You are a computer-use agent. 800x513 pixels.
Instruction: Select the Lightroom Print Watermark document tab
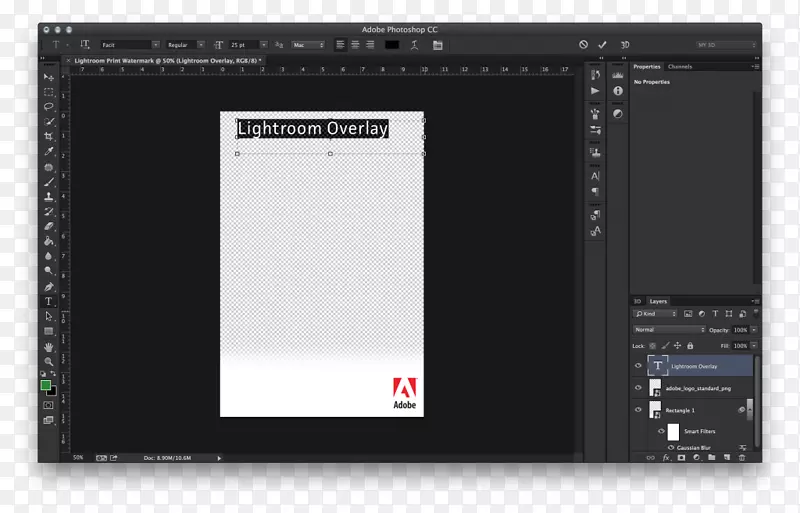tap(167, 60)
